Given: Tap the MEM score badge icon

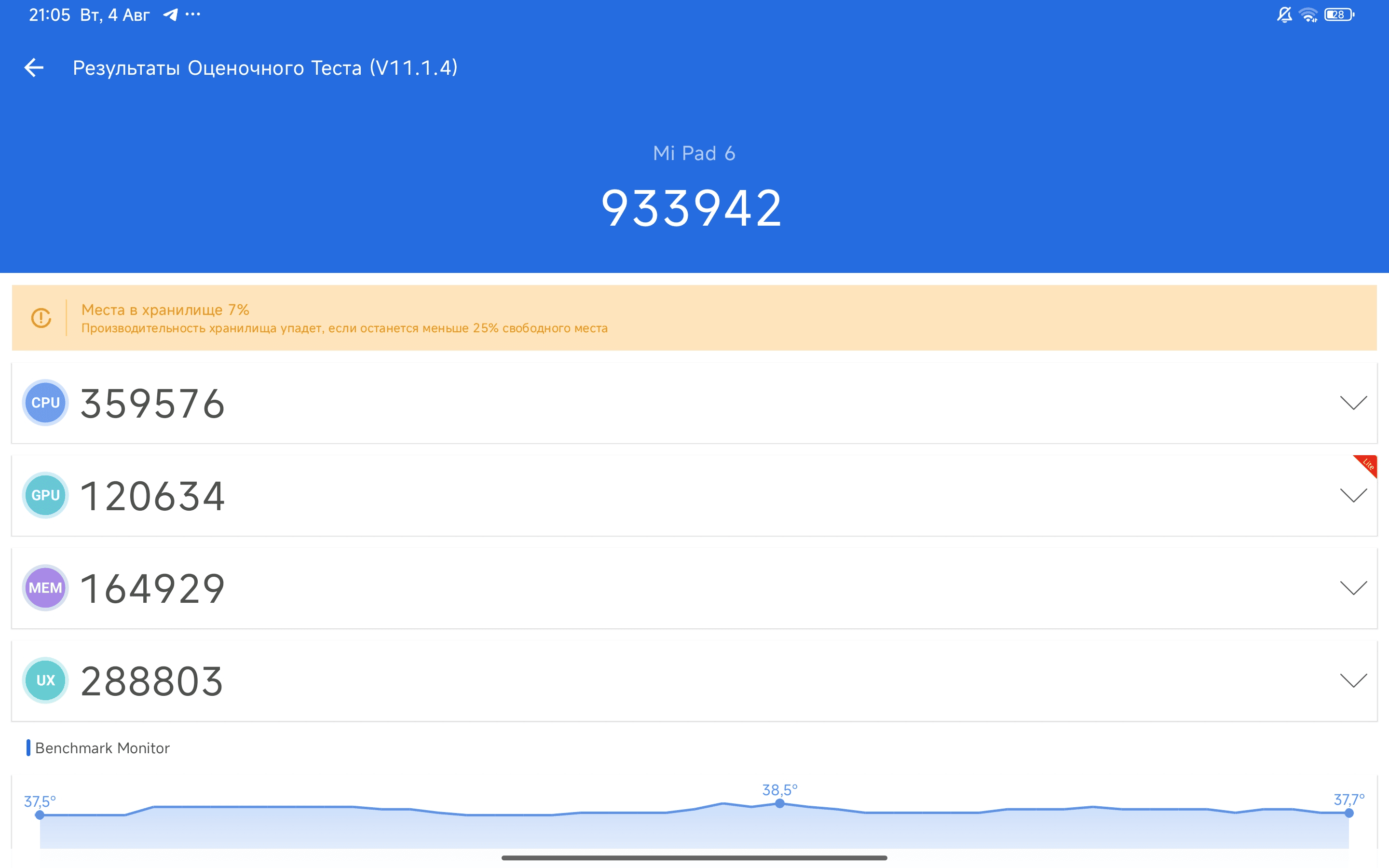Looking at the screenshot, I should coord(45,588).
